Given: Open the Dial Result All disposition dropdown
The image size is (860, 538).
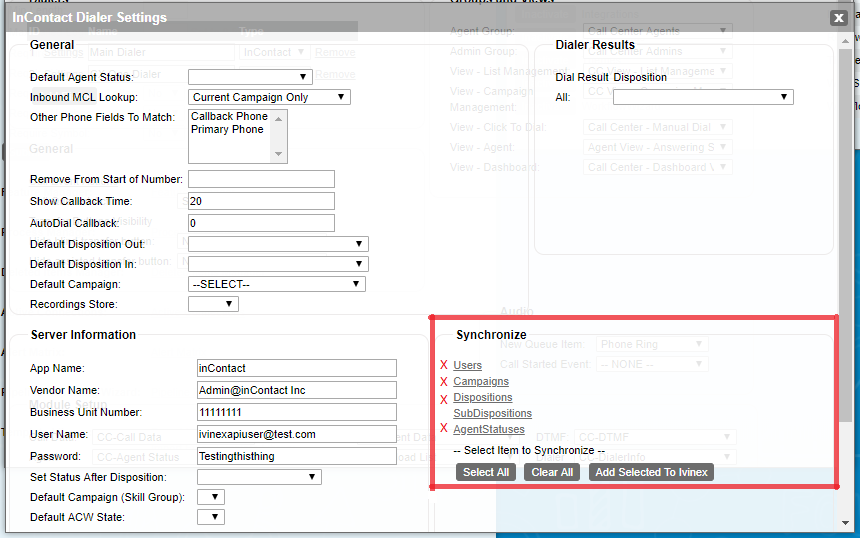Looking at the screenshot, I should (703, 97).
